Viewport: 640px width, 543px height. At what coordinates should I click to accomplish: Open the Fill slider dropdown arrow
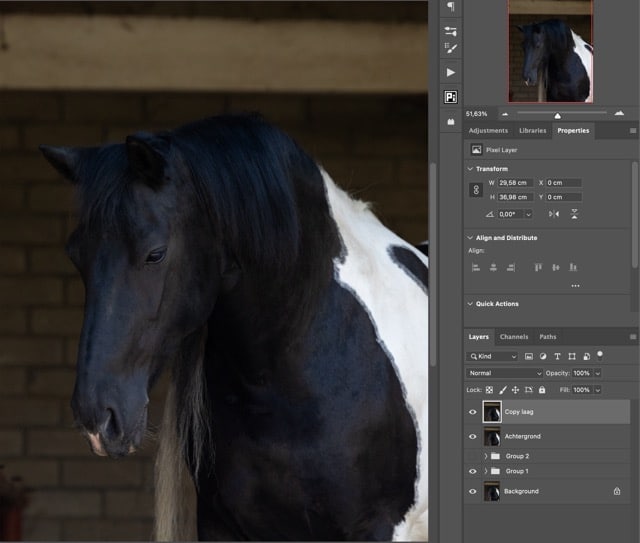point(598,390)
